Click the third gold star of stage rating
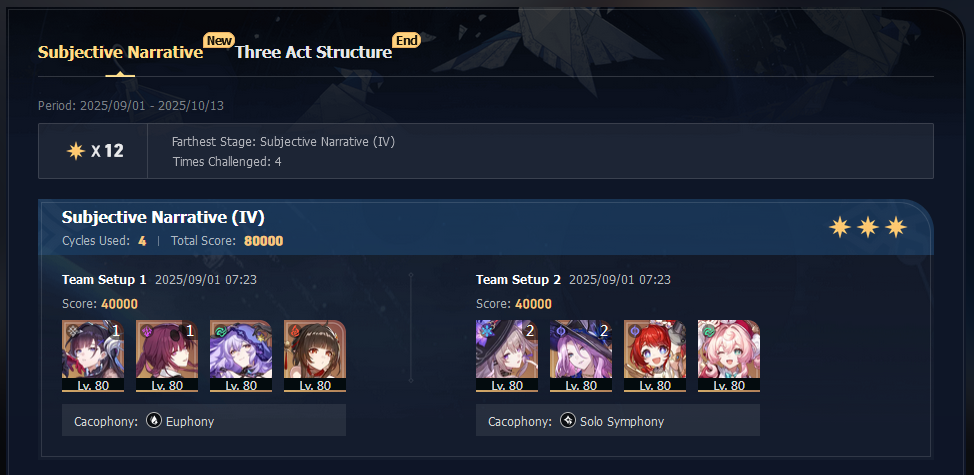Viewport: 974px width, 475px height. [896, 228]
